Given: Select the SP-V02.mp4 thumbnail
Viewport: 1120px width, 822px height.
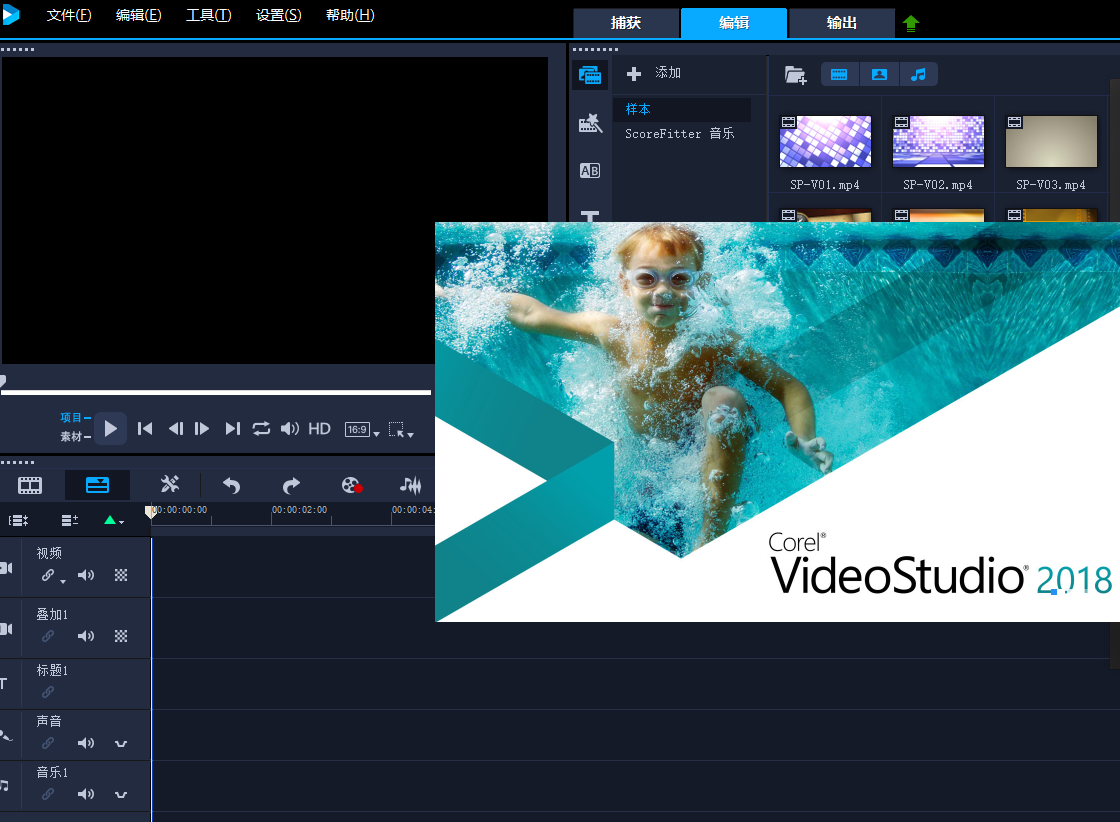Looking at the screenshot, I should [x=938, y=141].
